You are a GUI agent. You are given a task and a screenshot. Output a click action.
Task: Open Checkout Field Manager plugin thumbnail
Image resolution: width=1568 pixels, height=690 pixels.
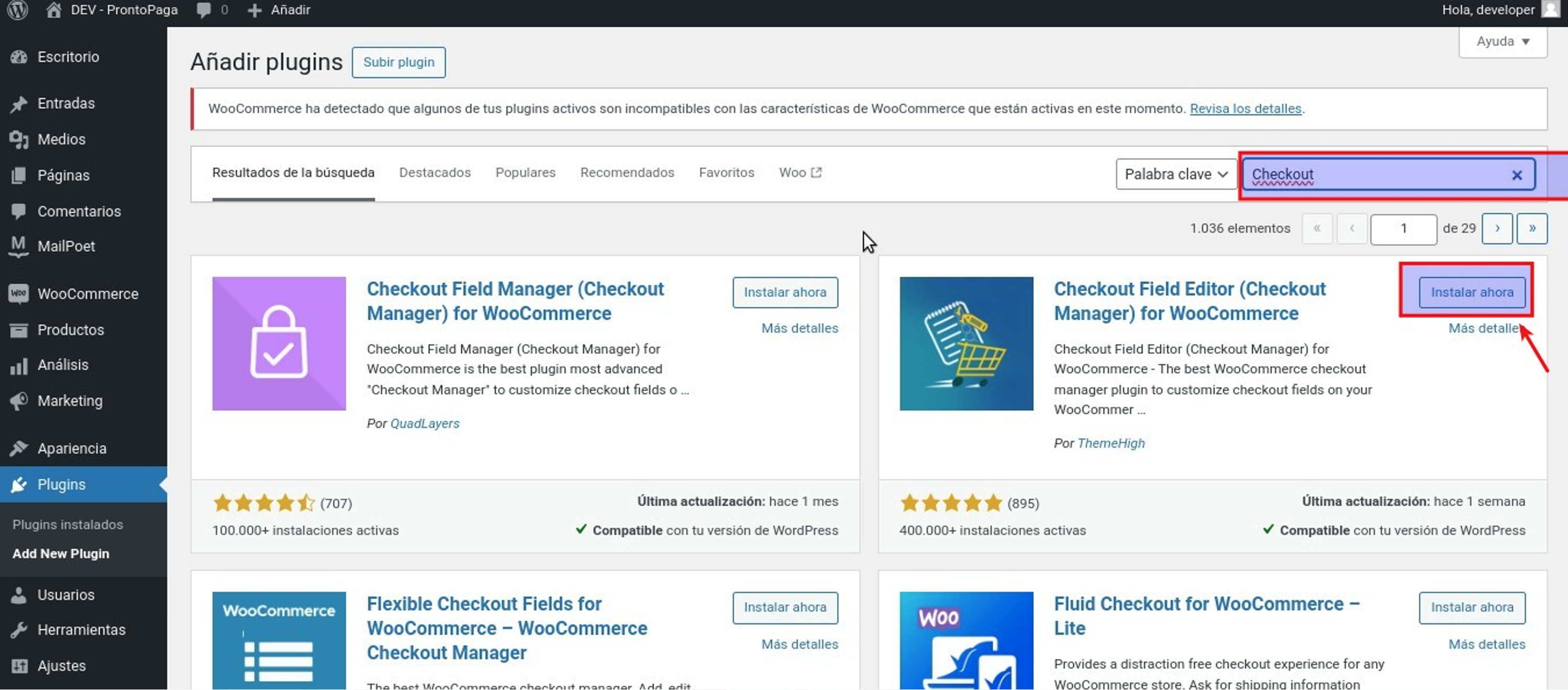tap(279, 343)
